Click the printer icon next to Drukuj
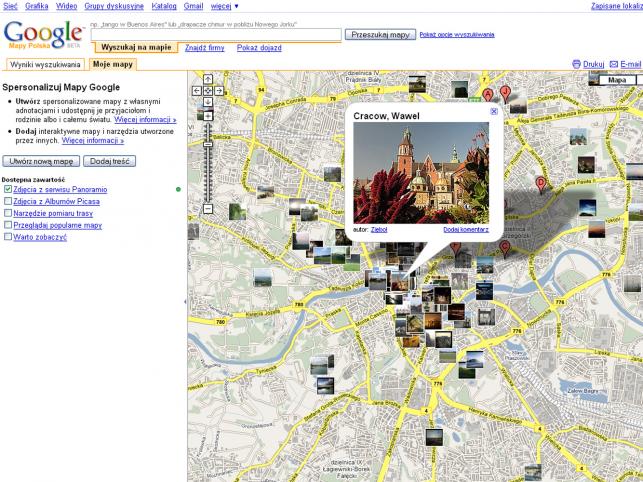Screen dimensions: 643x482 (577, 64)
